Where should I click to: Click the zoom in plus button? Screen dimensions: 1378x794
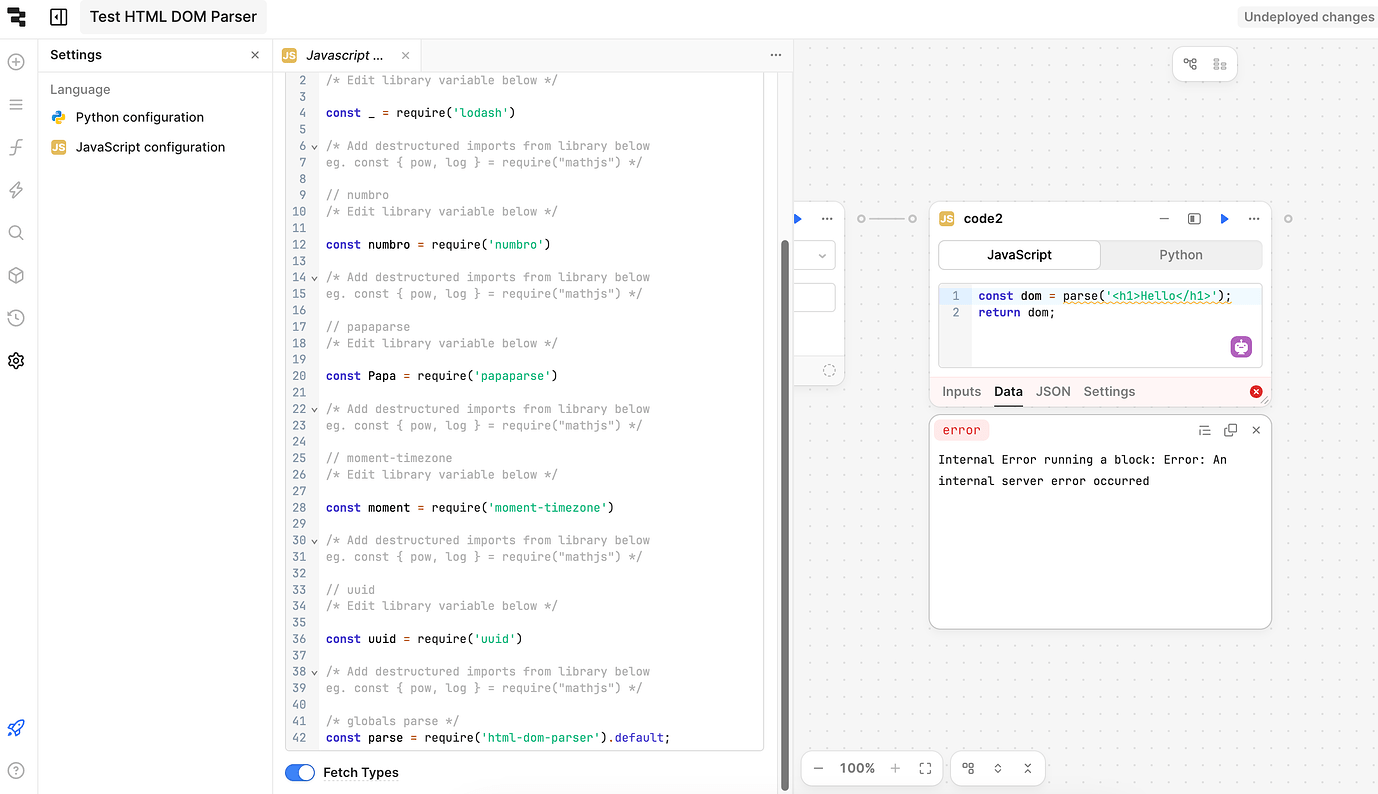[895, 768]
